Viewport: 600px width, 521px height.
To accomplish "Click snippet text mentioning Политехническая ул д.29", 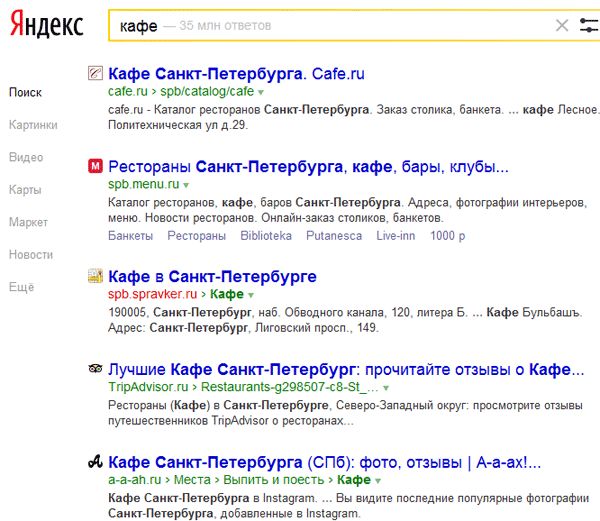I will (x=178, y=125).
